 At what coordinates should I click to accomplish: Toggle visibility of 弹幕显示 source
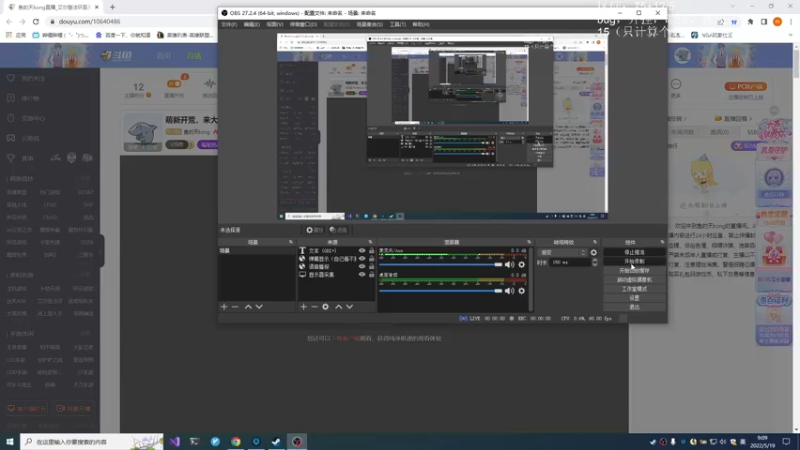[362, 259]
